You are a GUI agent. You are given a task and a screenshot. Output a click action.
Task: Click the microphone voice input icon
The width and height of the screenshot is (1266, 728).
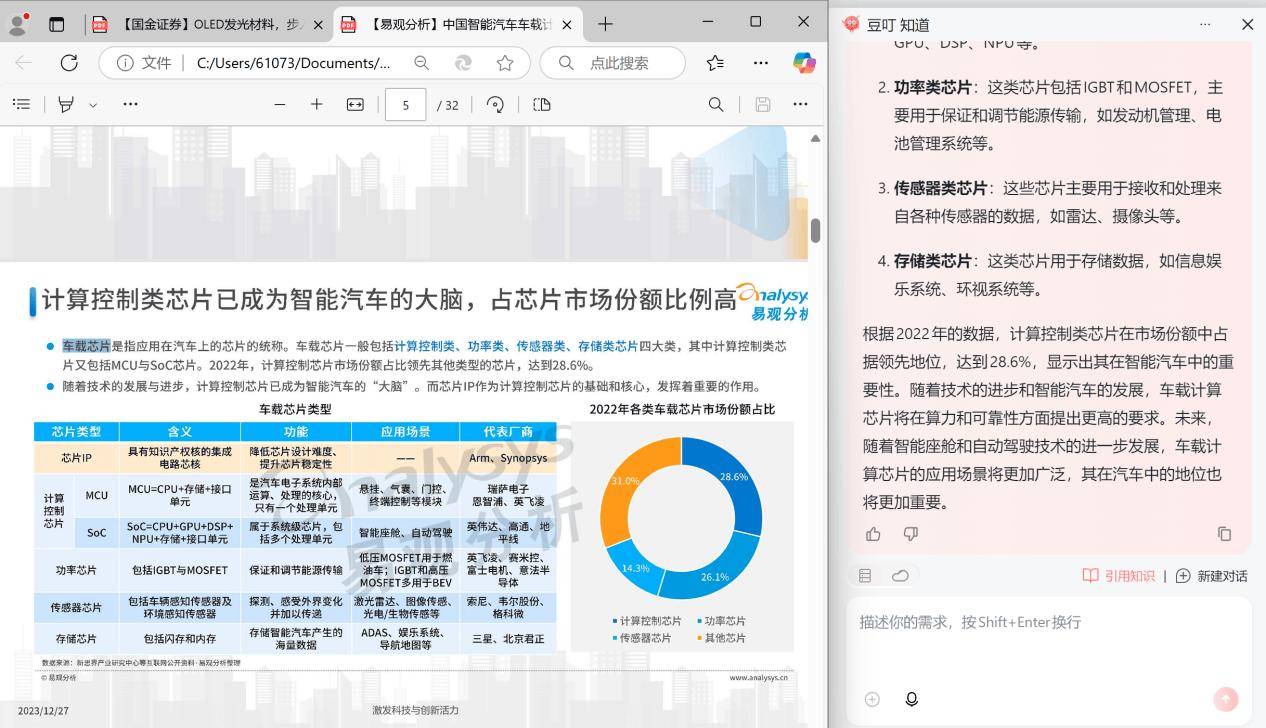tap(911, 699)
